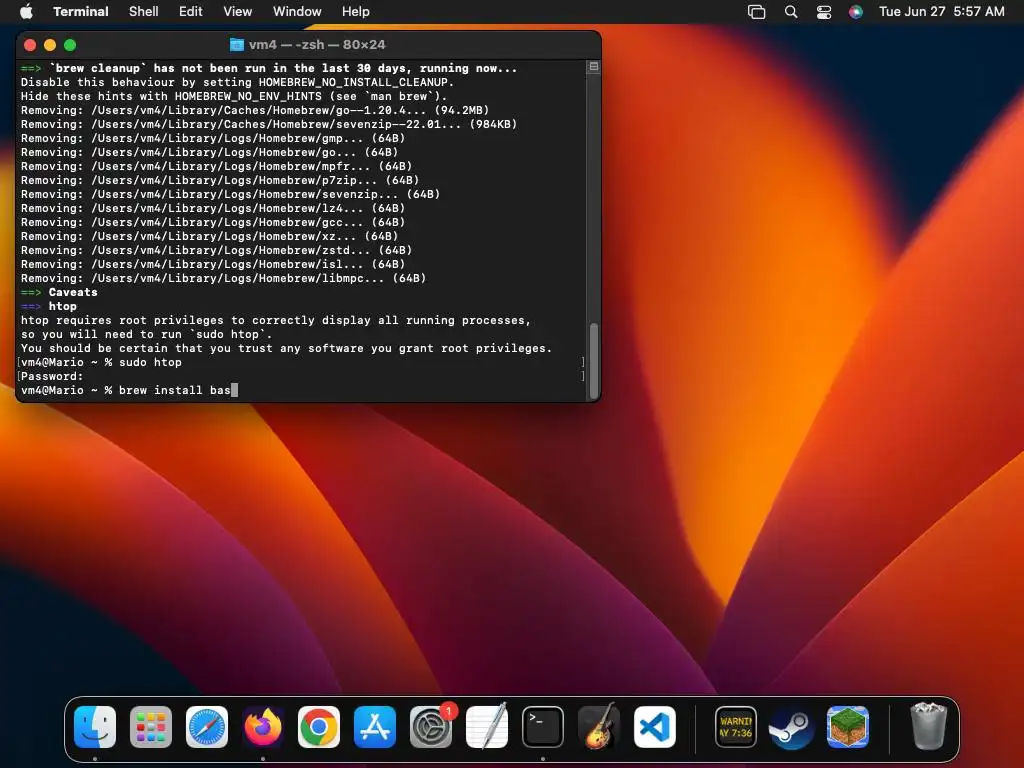Viewport: 1024px width, 768px height.
Task: Open Spotlight search in the menu bar
Action: [791, 12]
